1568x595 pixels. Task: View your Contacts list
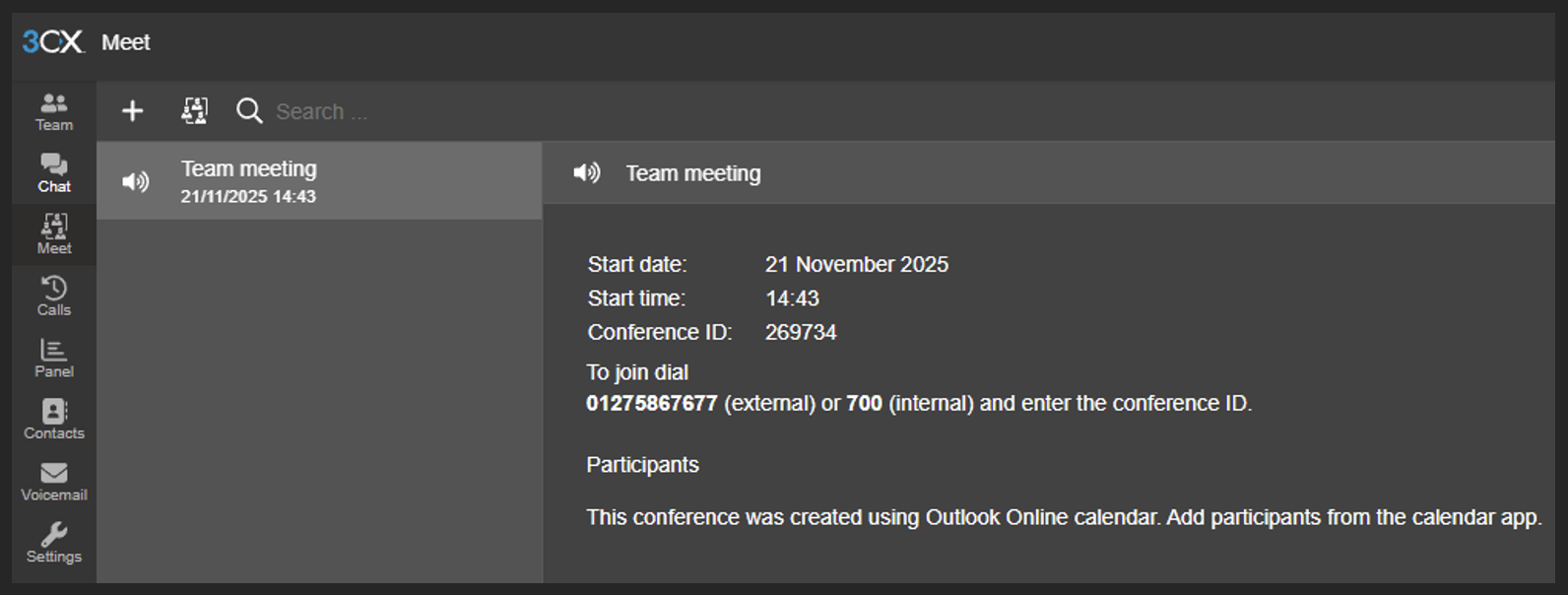tap(53, 419)
